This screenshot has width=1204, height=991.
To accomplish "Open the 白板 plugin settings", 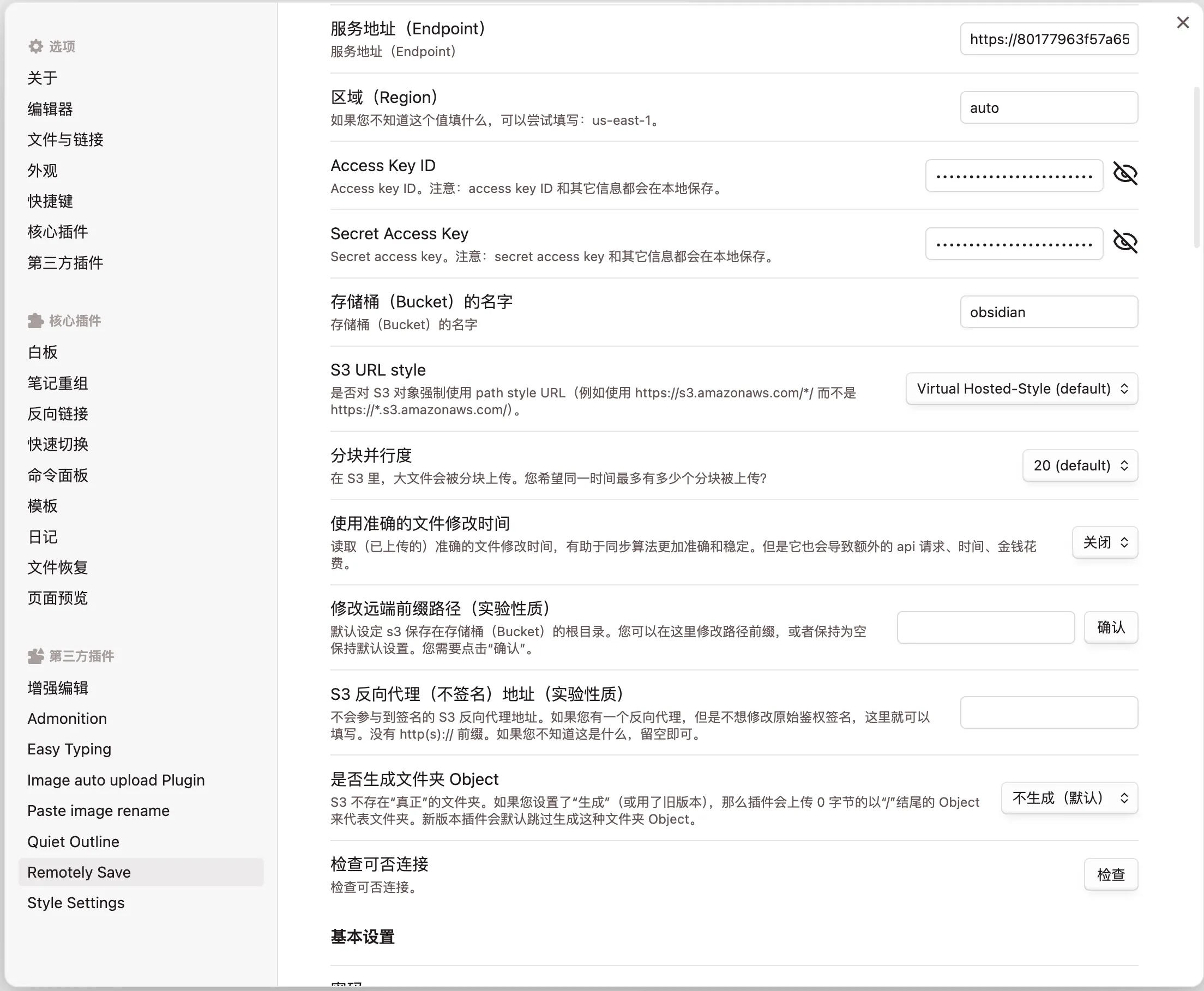I will click(141, 352).
